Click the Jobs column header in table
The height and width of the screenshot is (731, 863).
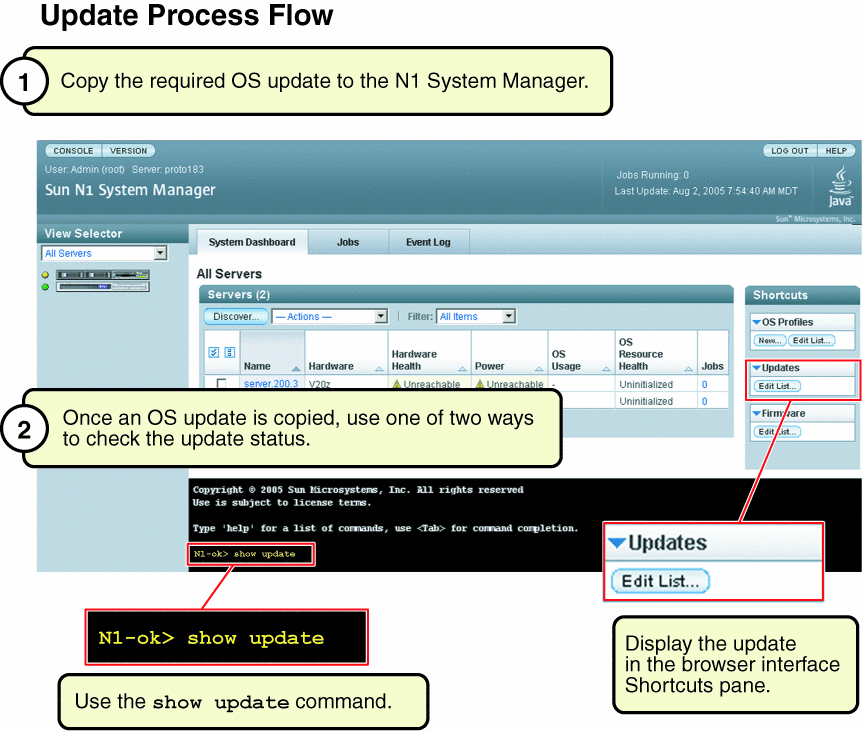click(x=712, y=366)
